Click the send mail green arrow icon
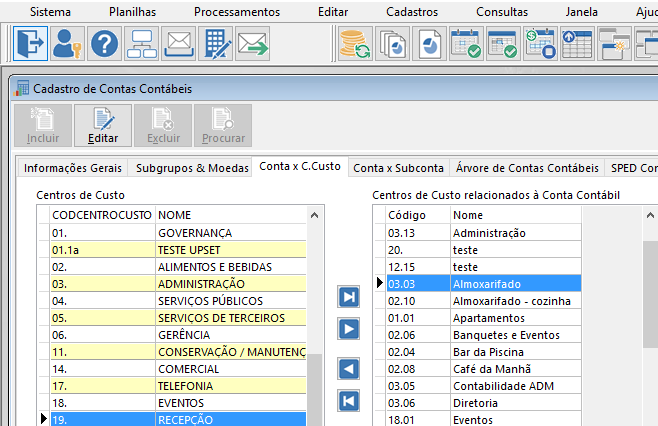 click(x=253, y=43)
